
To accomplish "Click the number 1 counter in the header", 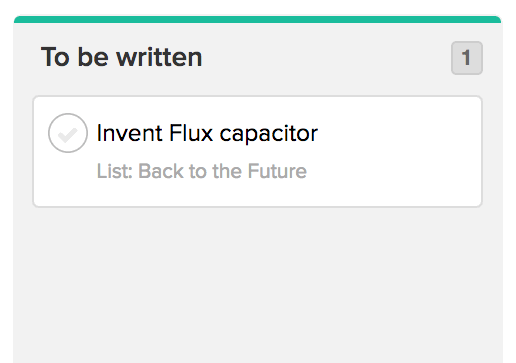I will [467, 58].
